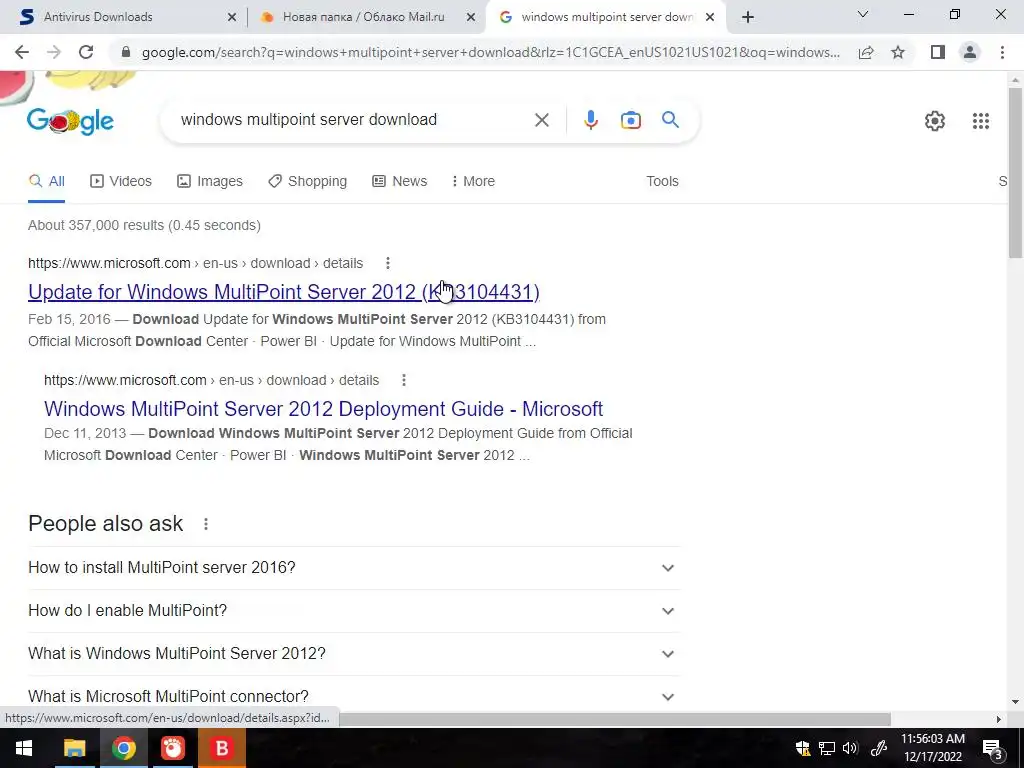The image size is (1024, 768).
Task: Reload the page with the refresh icon
Action: (x=86, y=52)
